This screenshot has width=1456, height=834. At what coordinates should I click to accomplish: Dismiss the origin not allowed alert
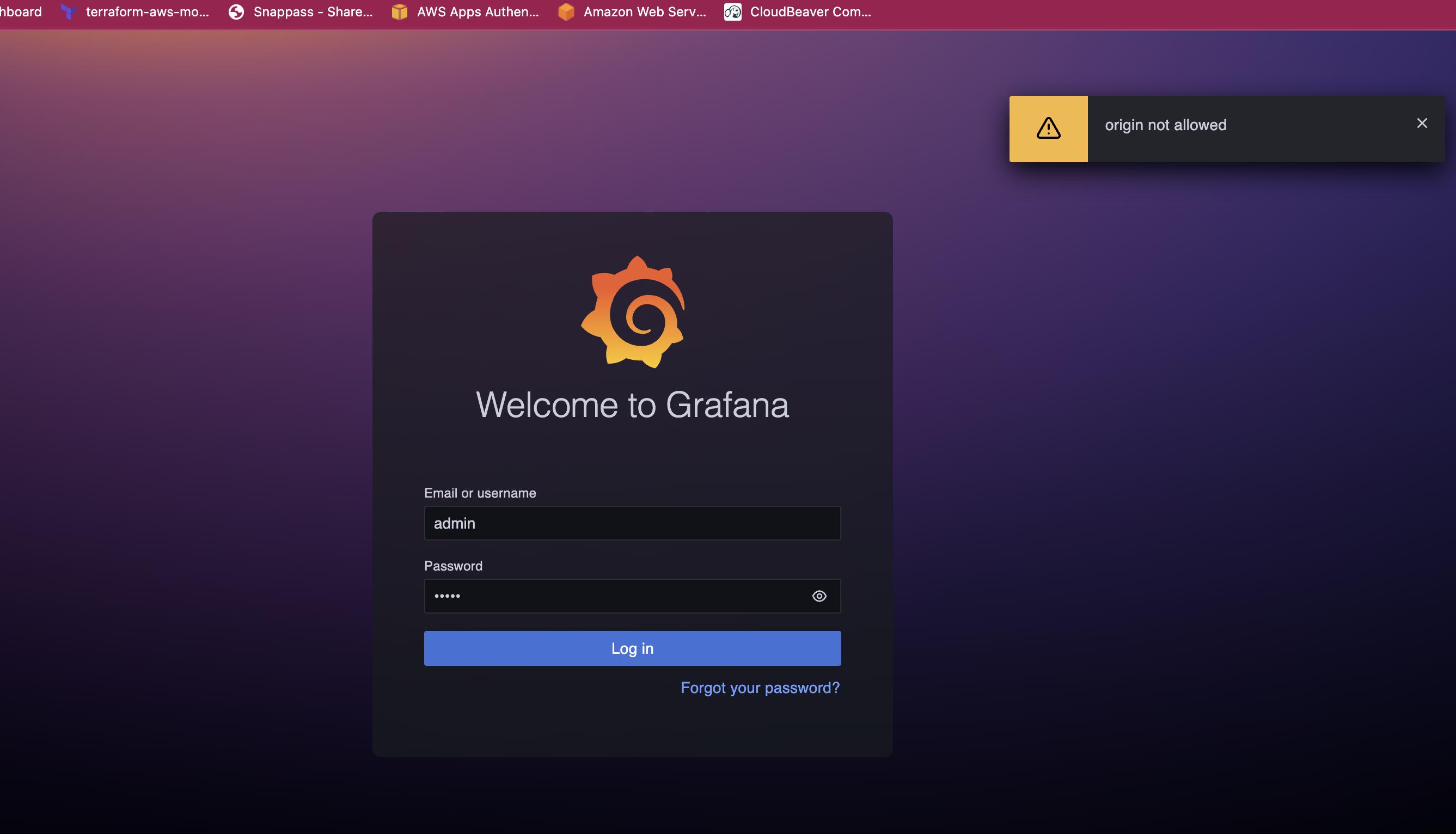point(1422,123)
